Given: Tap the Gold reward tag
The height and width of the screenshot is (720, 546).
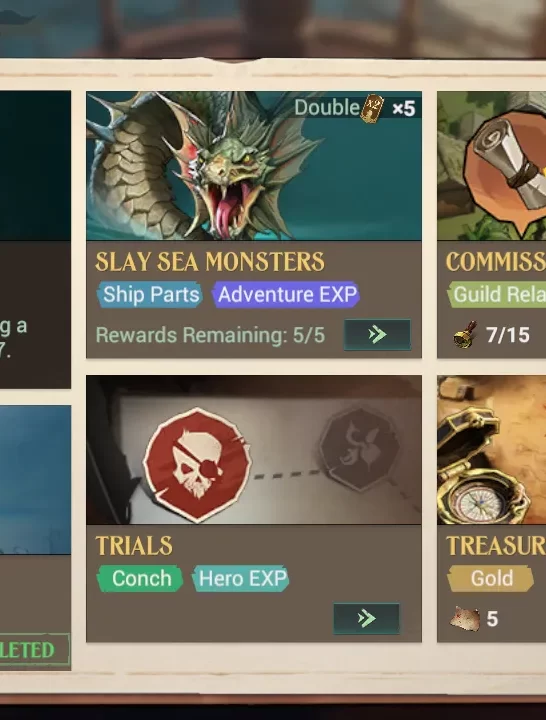Looking at the screenshot, I should click(x=491, y=578).
